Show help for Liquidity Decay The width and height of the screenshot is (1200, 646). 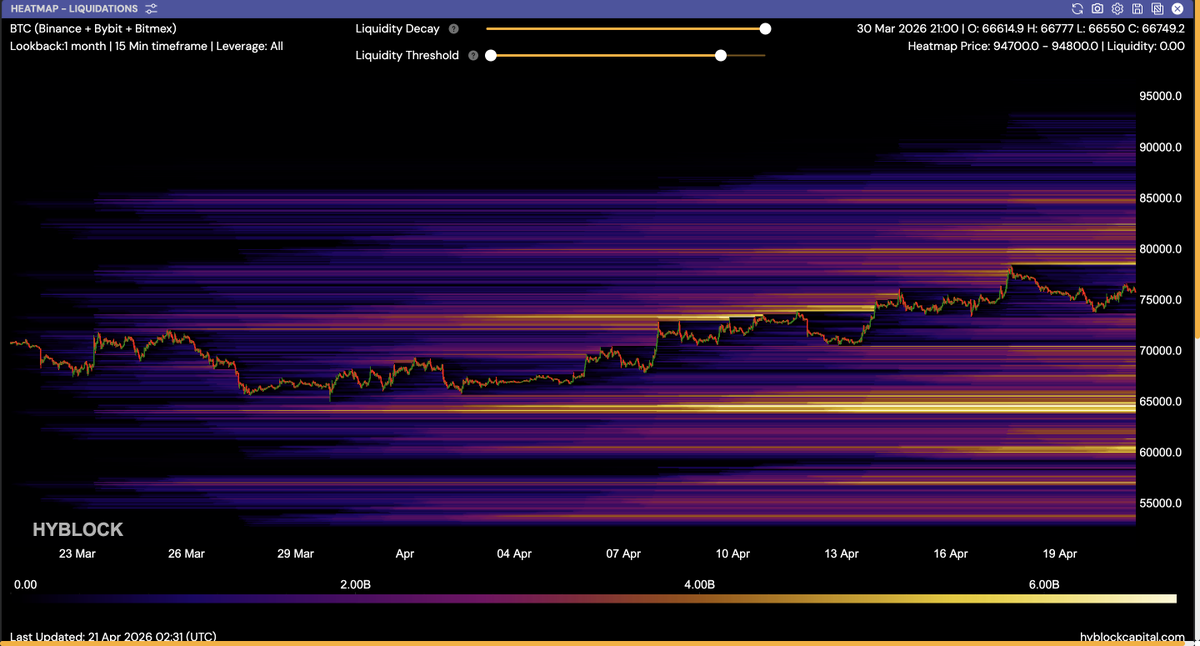(454, 29)
